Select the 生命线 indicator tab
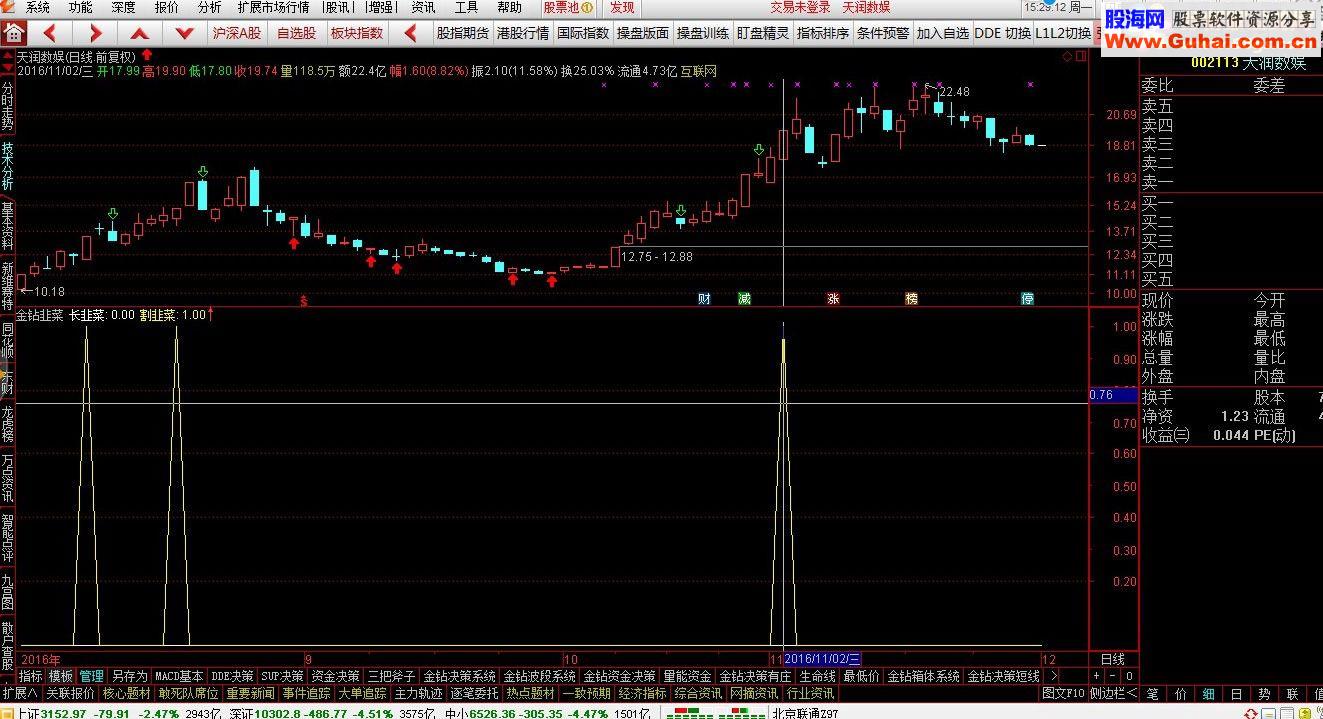1323x719 pixels. coord(817,676)
